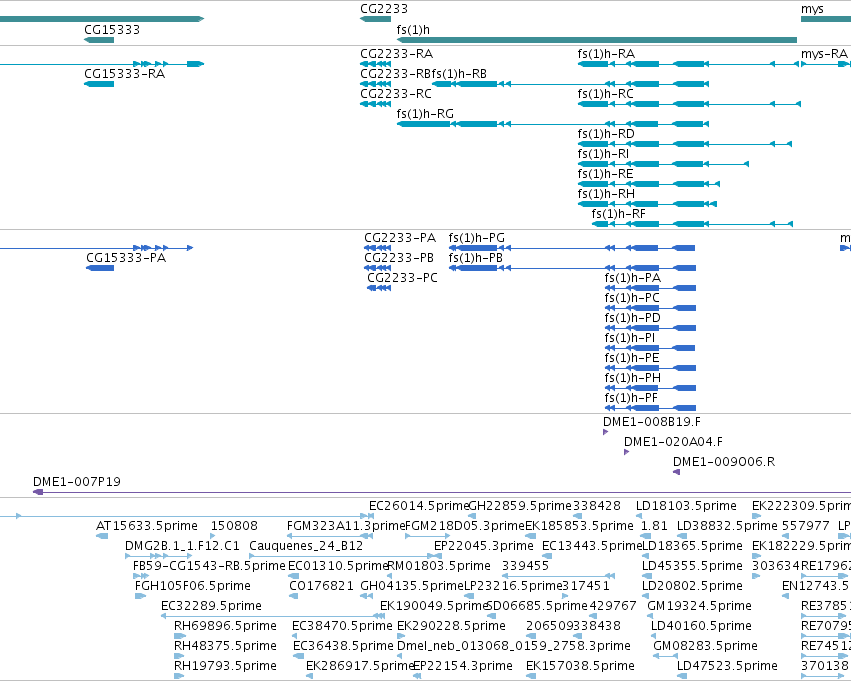Select protein CG2233-PB
This screenshot has width=851, height=681.
tap(399, 258)
